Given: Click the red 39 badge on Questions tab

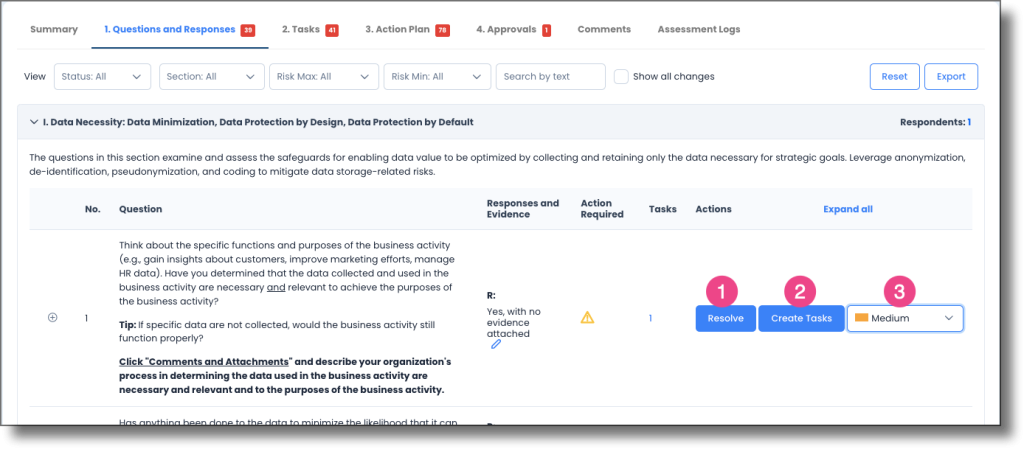Looking at the screenshot, I should (x=247, y=30).
